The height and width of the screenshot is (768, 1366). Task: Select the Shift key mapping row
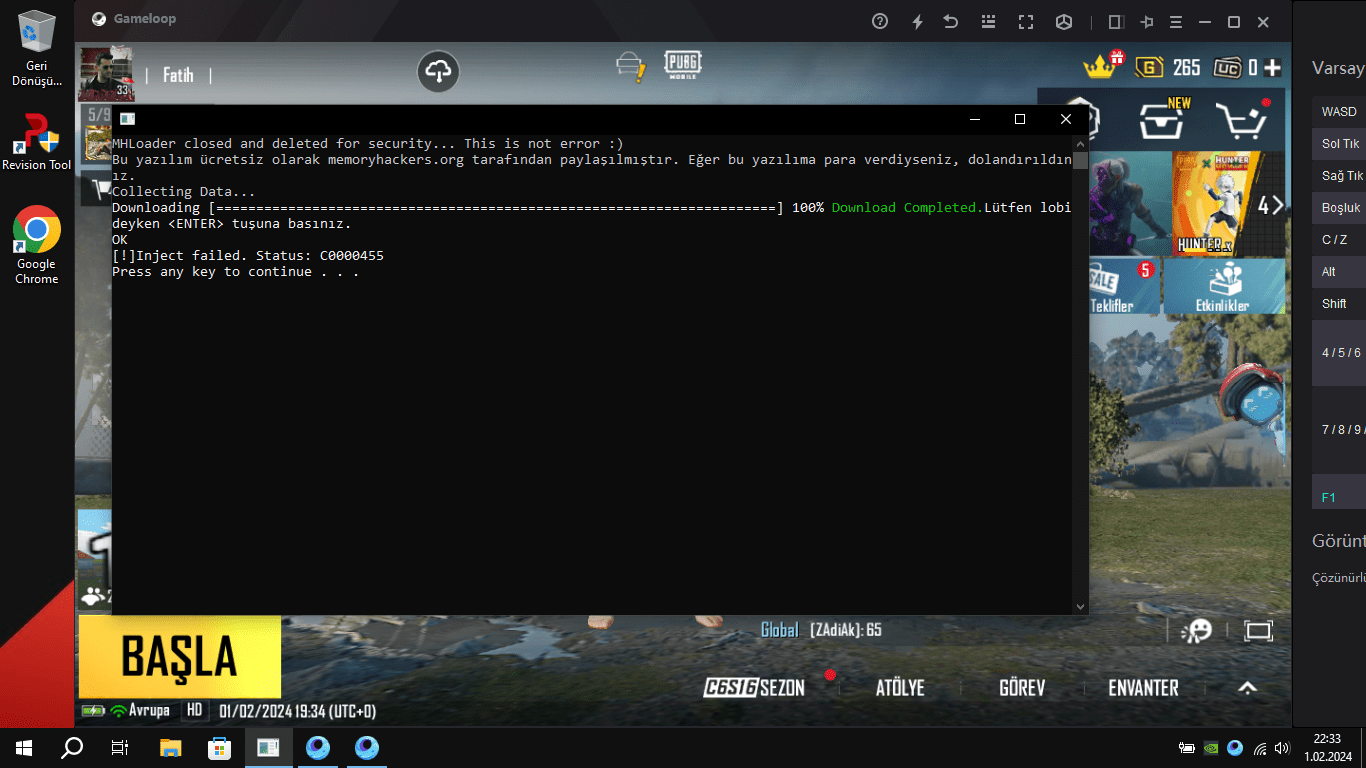(1339, 304)
